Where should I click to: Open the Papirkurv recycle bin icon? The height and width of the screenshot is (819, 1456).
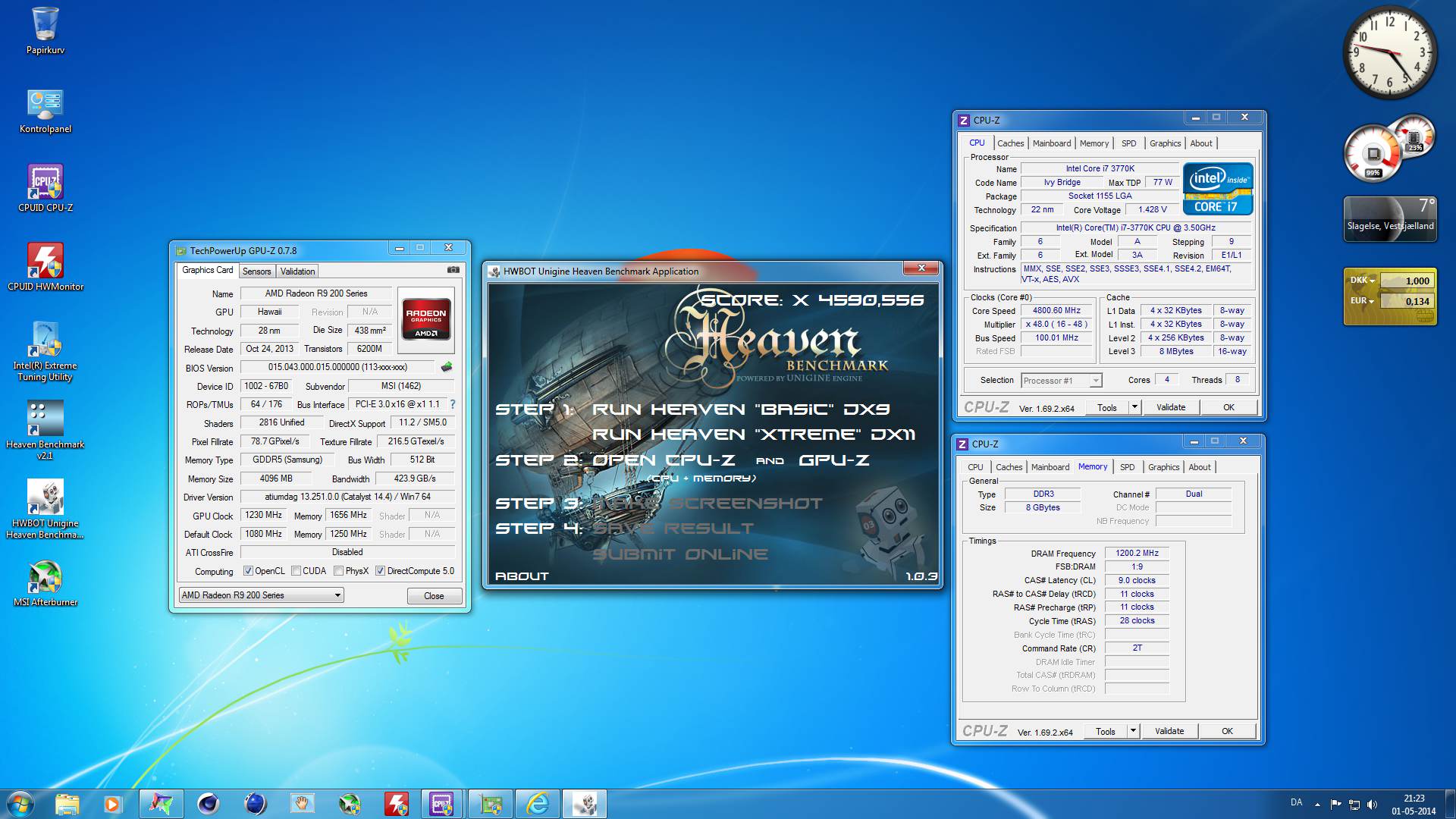(45, 31)
